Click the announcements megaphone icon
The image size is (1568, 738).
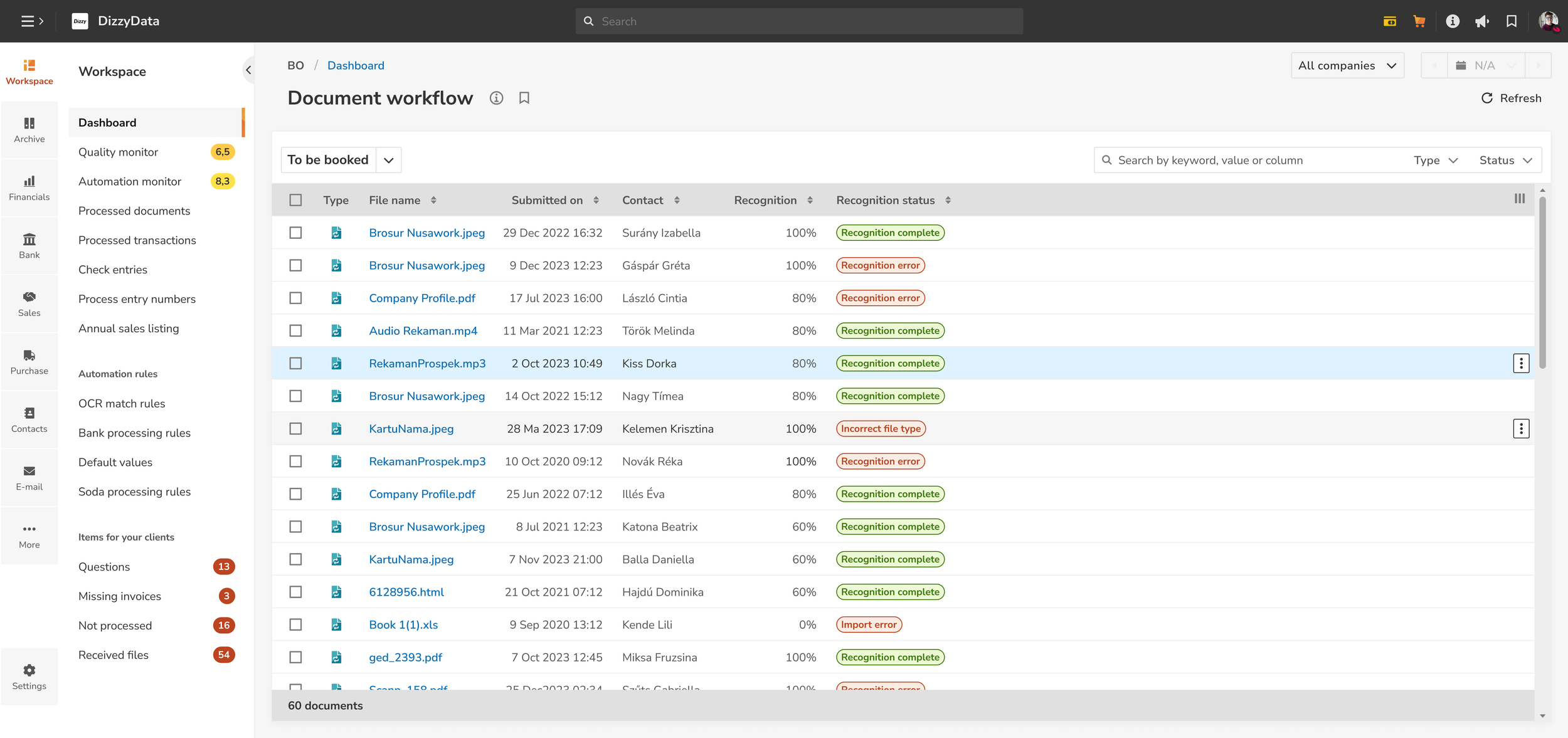(1482, 21)
